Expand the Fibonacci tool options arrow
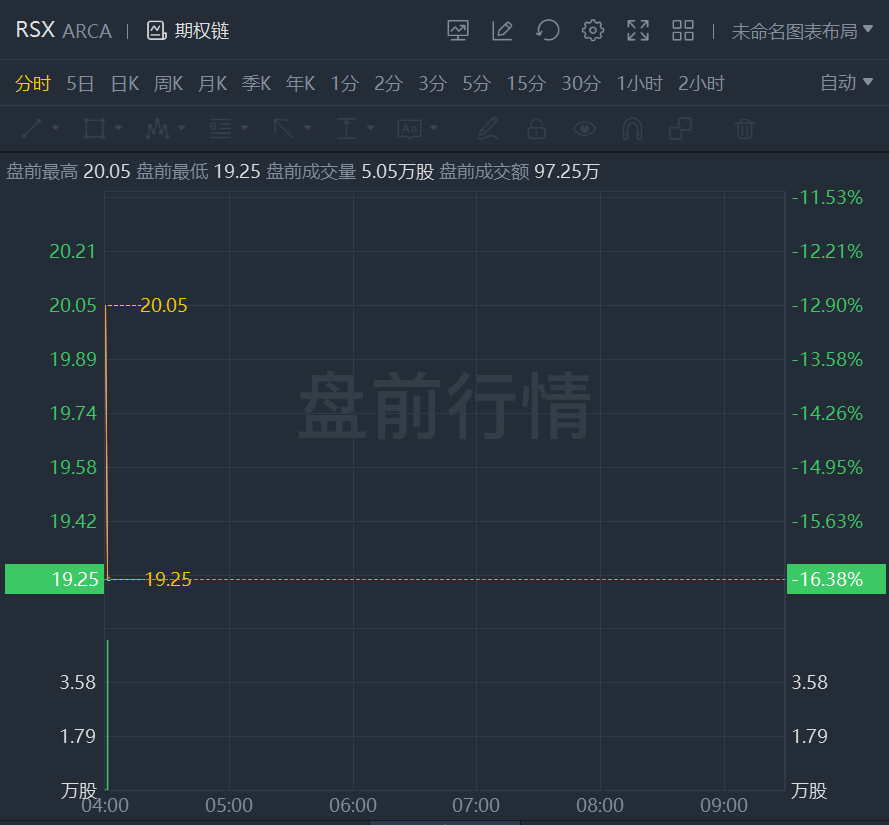Screen dimensions: 889x825 click(x=244, y=128)
